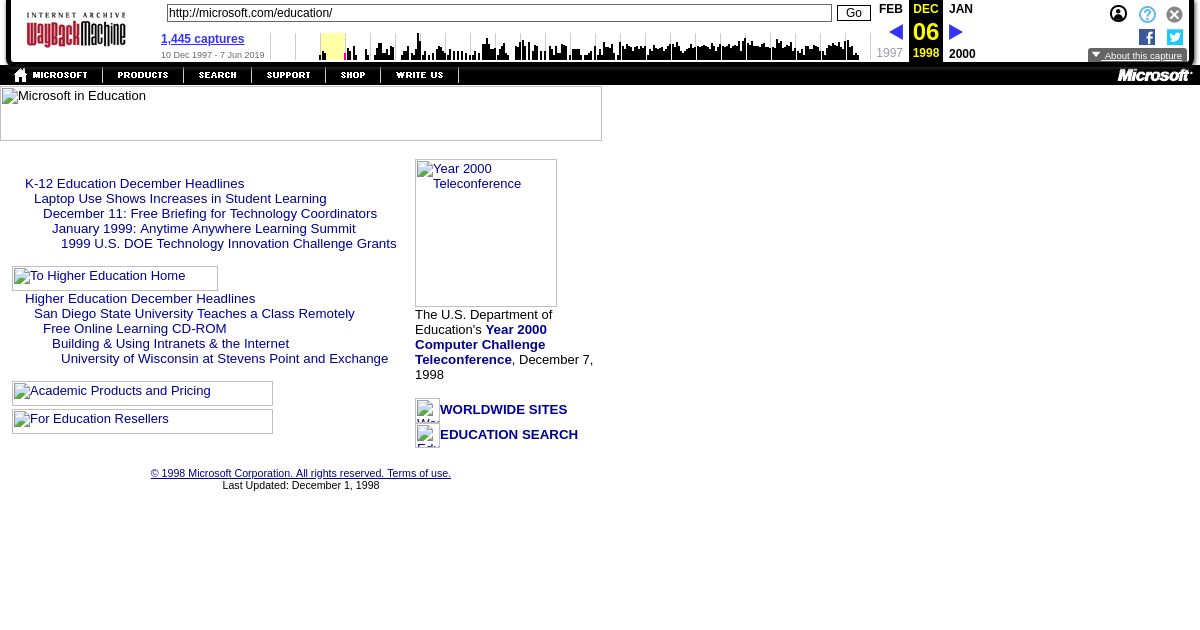Open Higher Education December Headlines

[140, 299]
